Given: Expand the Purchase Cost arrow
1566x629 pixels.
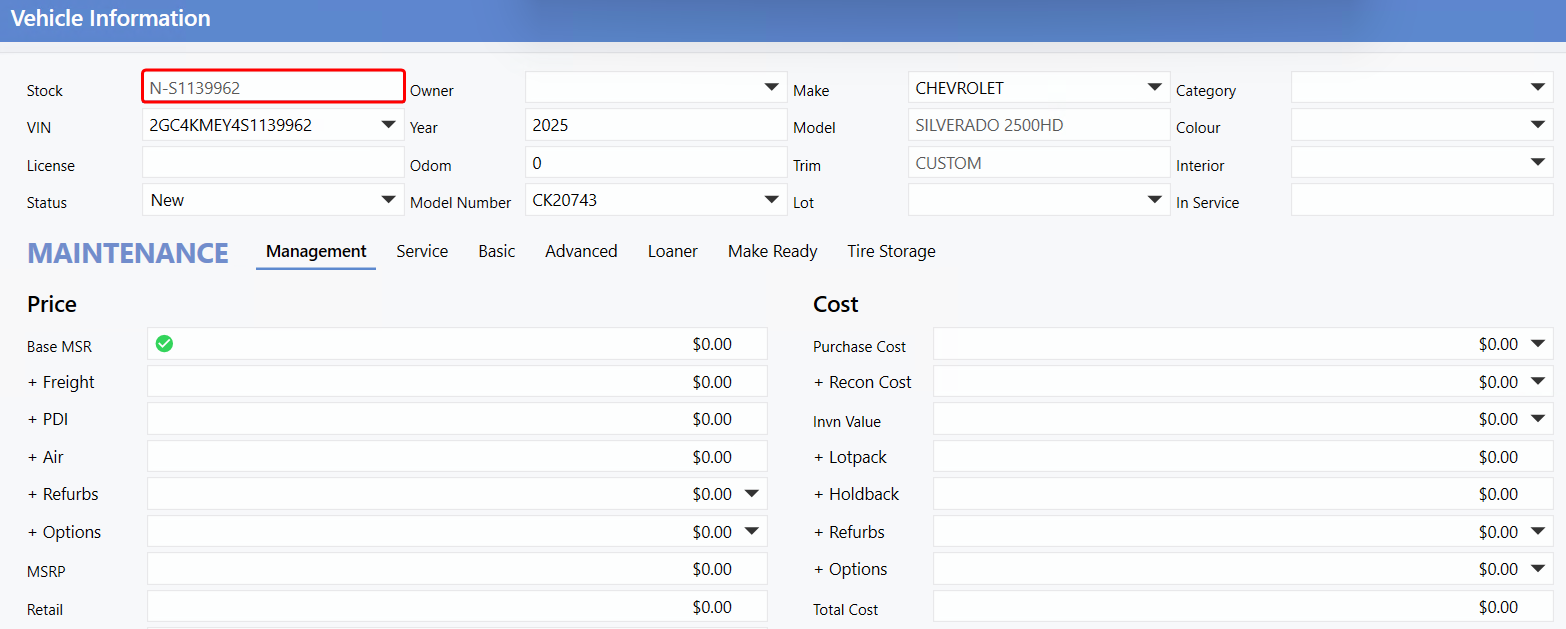Looking at the screenshot, I should click(x=1537, y=344).
